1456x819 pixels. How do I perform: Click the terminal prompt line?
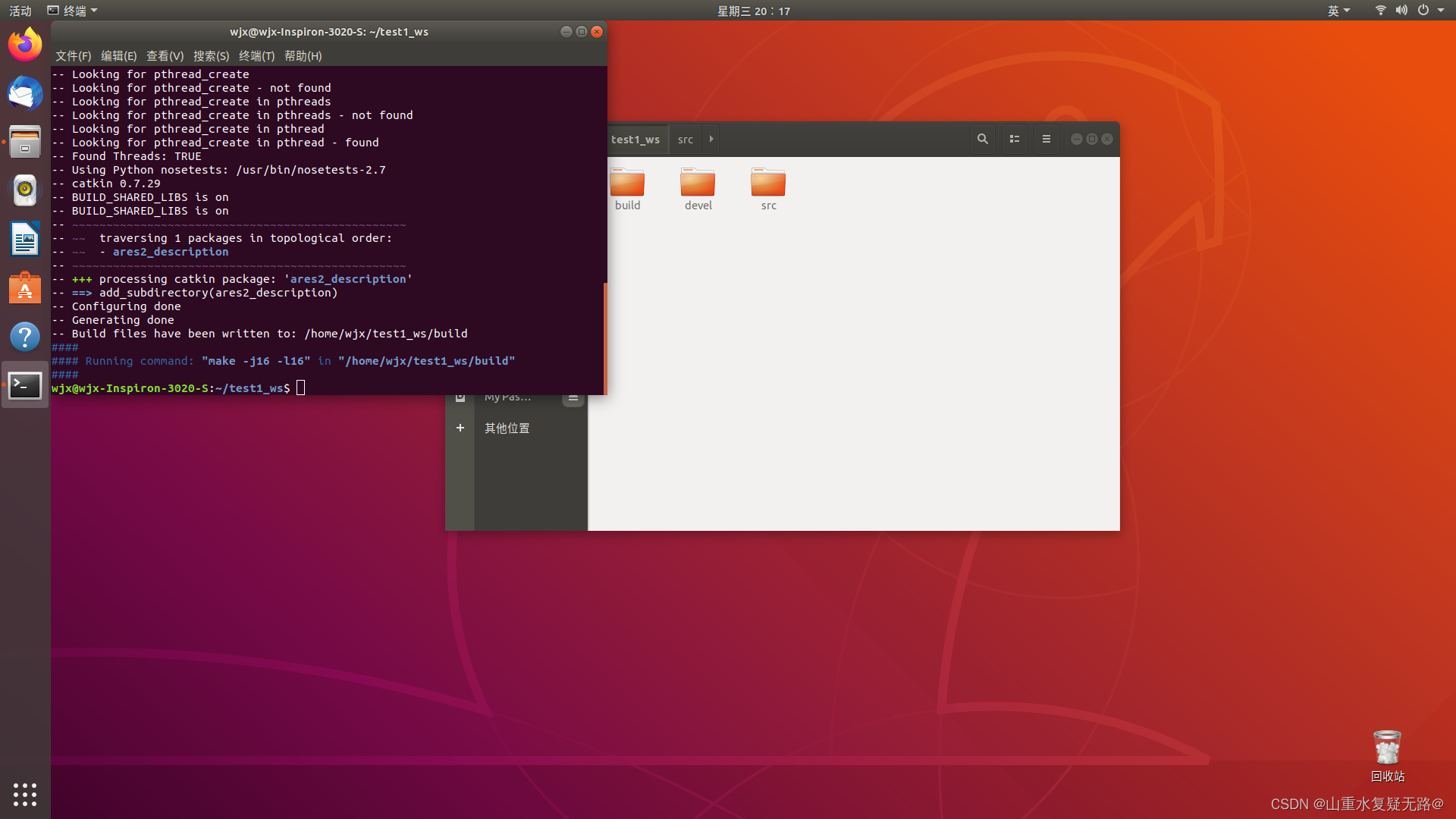pos(178,388)
